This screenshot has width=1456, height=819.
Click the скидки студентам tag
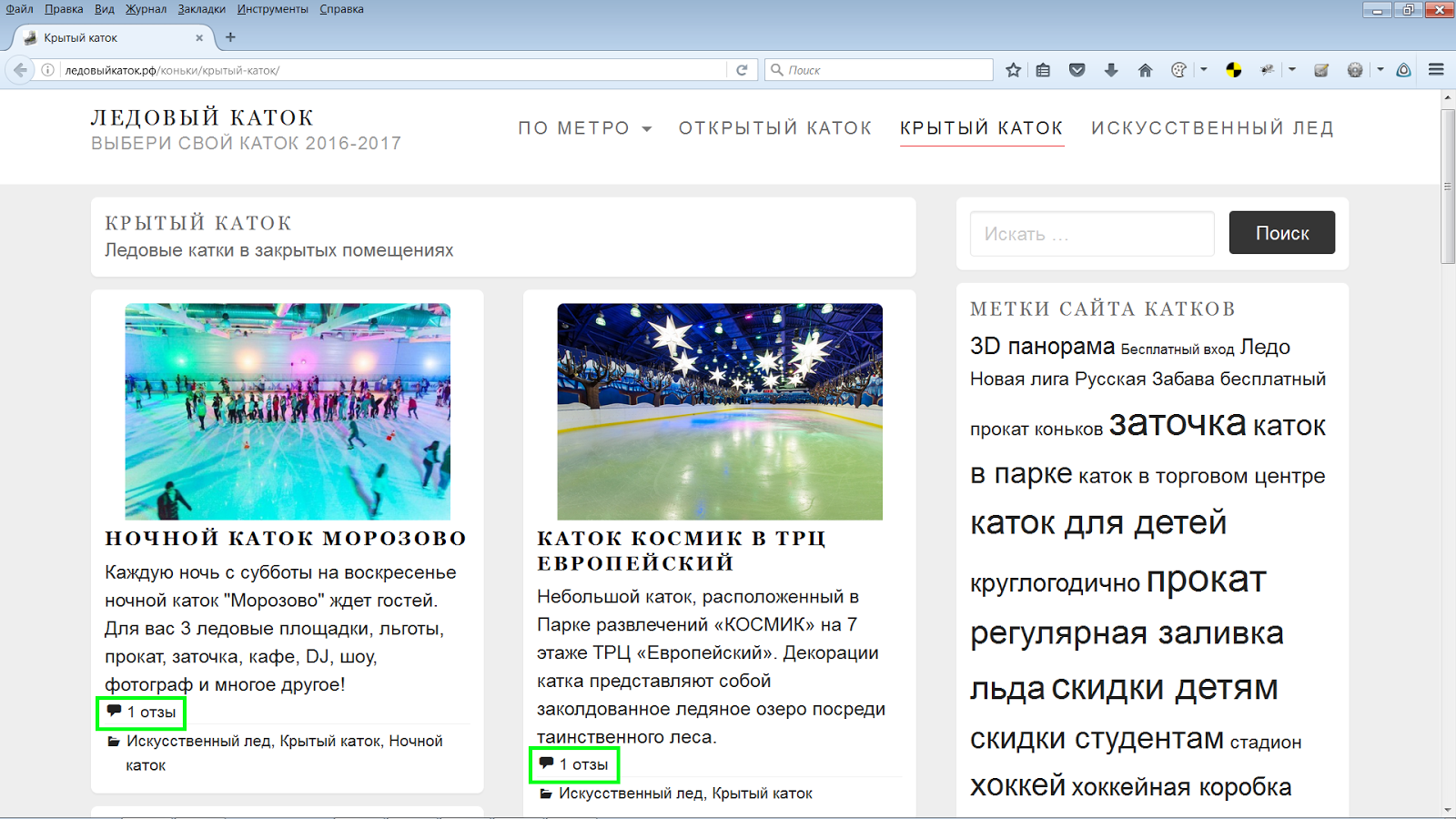[x=1097, y=738]
